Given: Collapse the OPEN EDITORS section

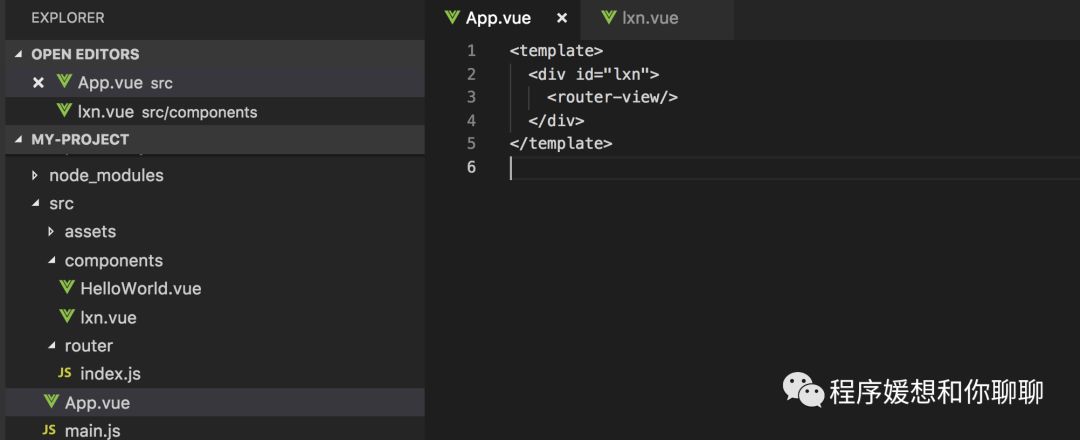Looking at the screenshot, I should point(18,54).
